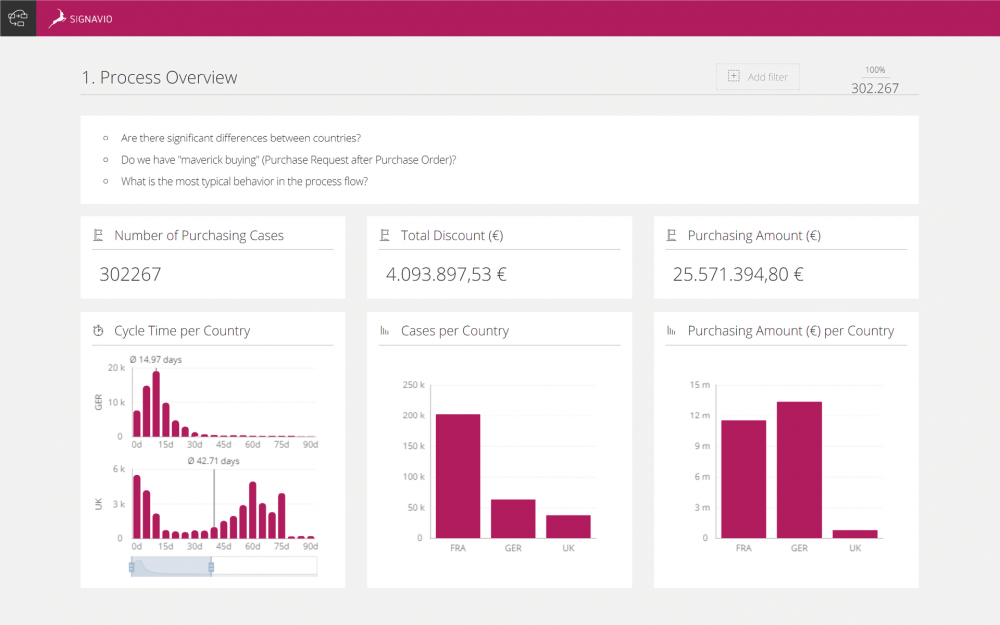Click the stopwatch icon beside Cycle Time per Country
1000x625 pixels.
coord(98,331)
